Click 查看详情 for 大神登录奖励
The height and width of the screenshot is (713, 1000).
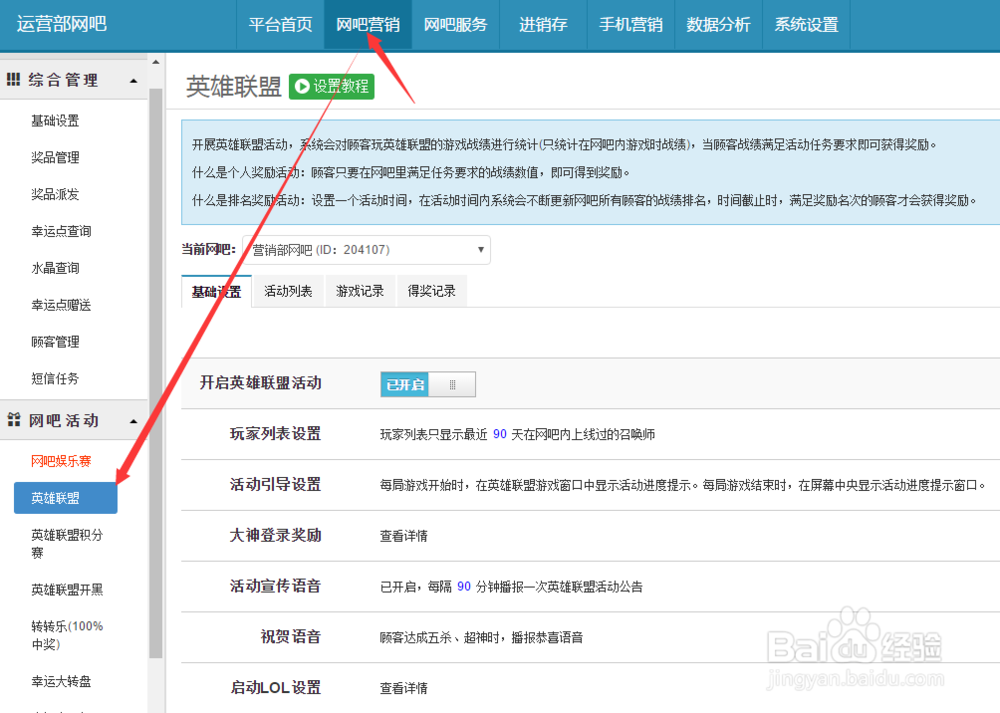coord(405,537)
